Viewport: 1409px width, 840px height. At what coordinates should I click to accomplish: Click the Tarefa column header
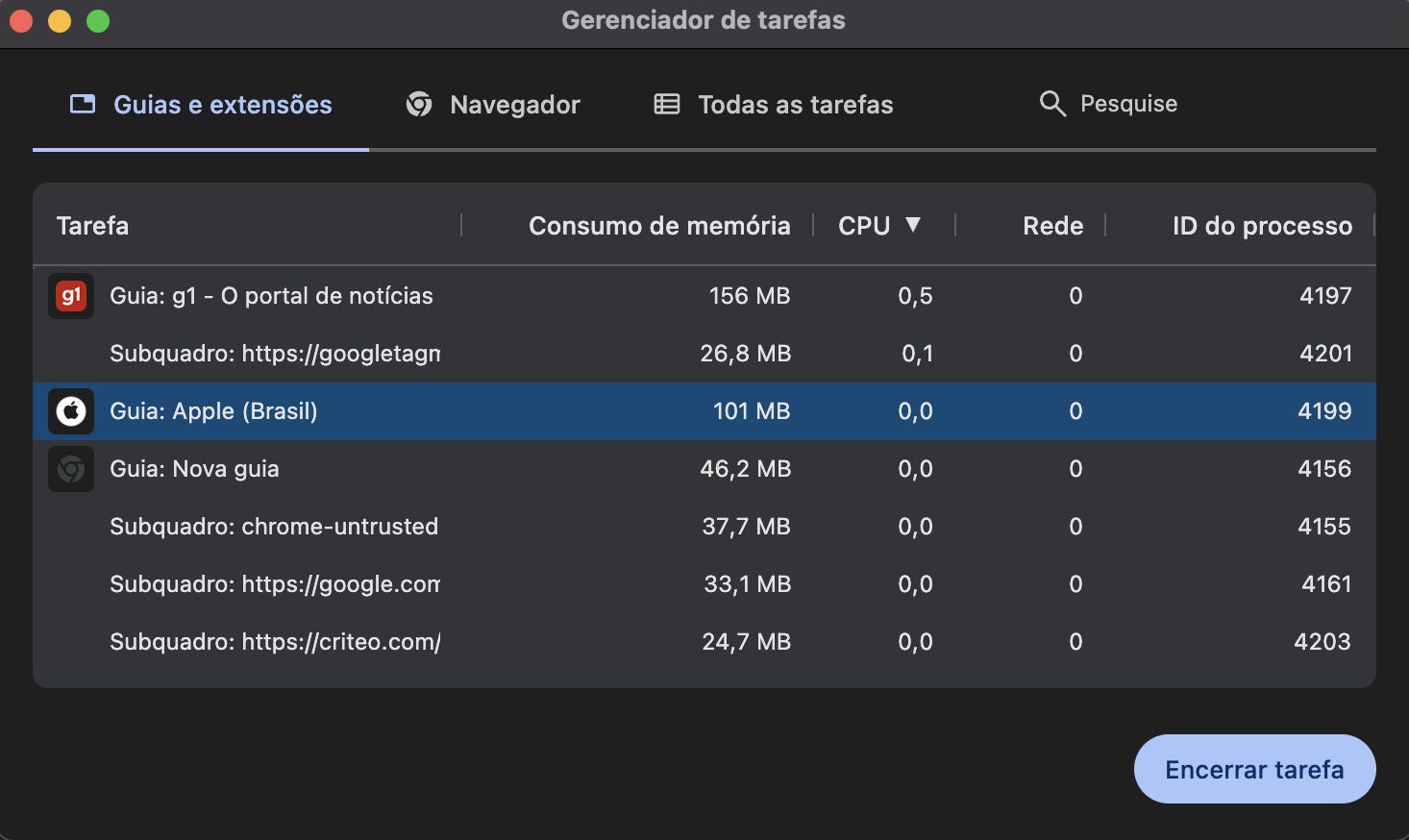tap(93, 226)
